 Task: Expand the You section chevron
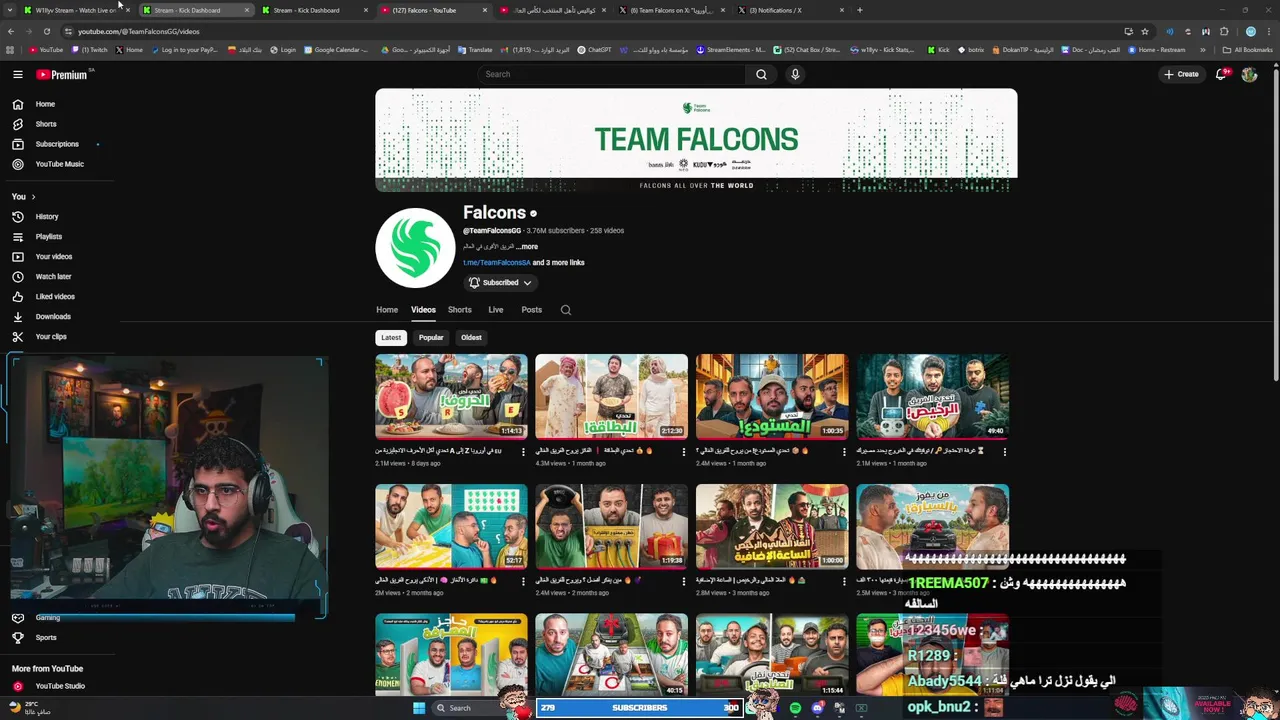click(33, 197)
